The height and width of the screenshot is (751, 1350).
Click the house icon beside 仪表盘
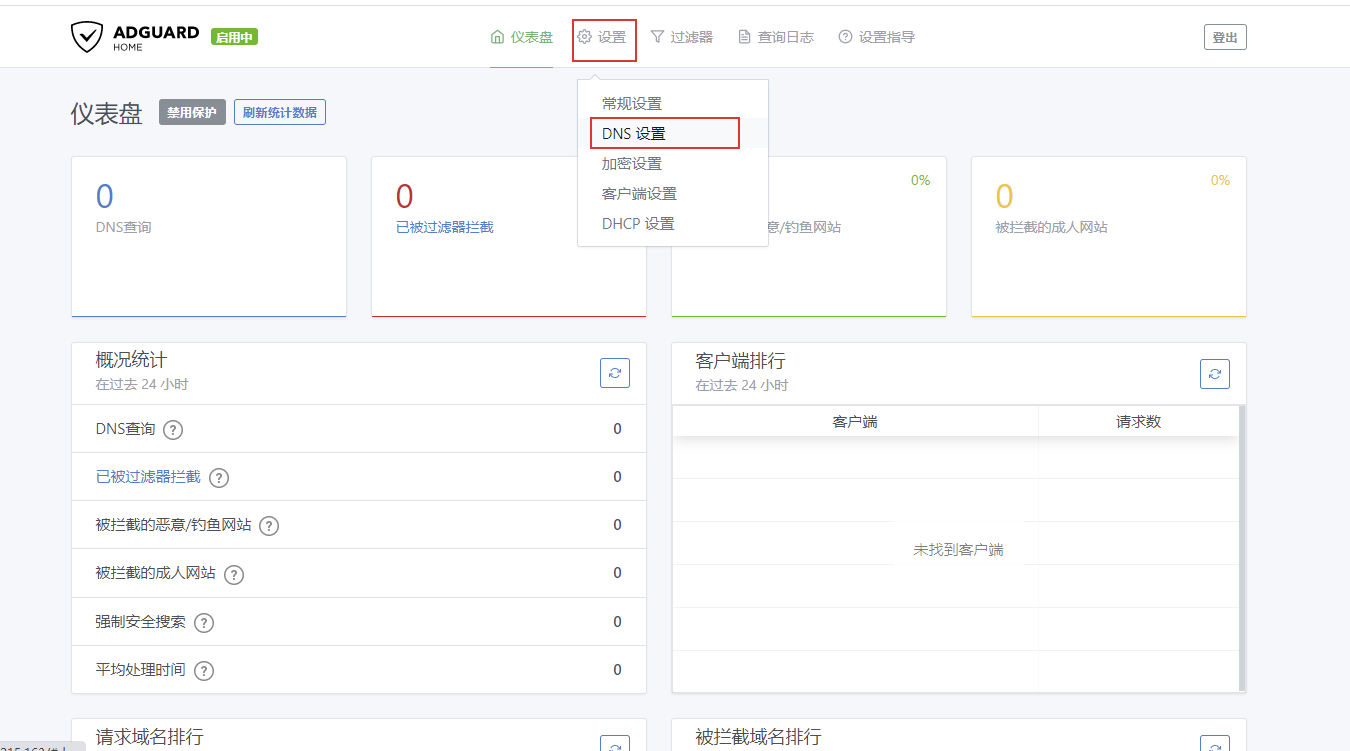pos(497,37)
